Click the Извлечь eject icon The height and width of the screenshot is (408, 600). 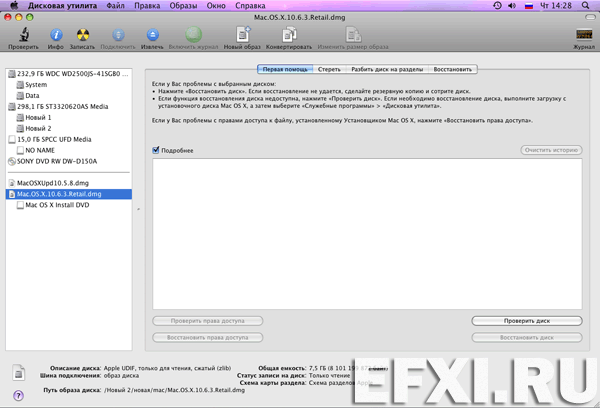152,35
